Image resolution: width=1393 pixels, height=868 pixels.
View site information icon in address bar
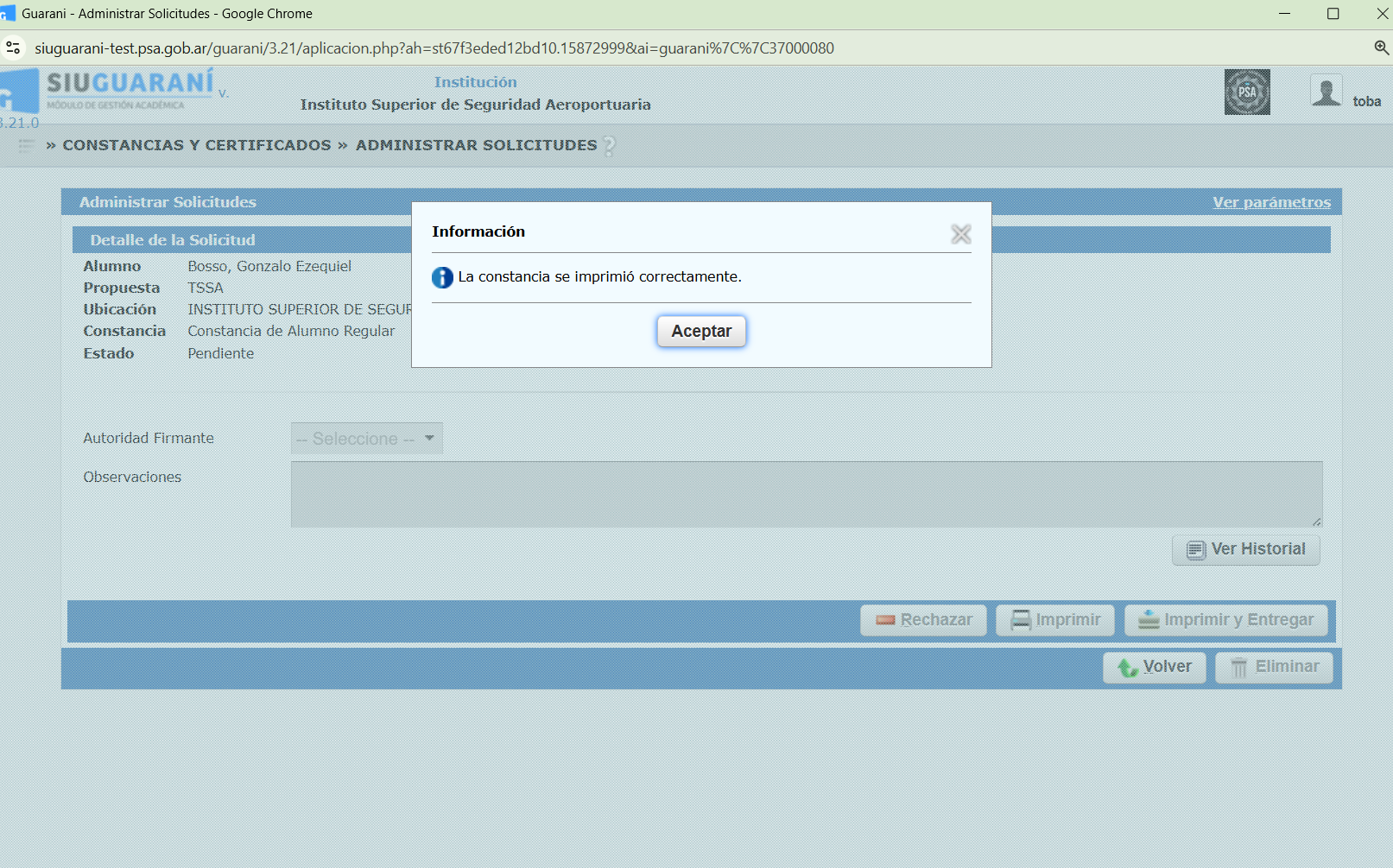(13, 48)
